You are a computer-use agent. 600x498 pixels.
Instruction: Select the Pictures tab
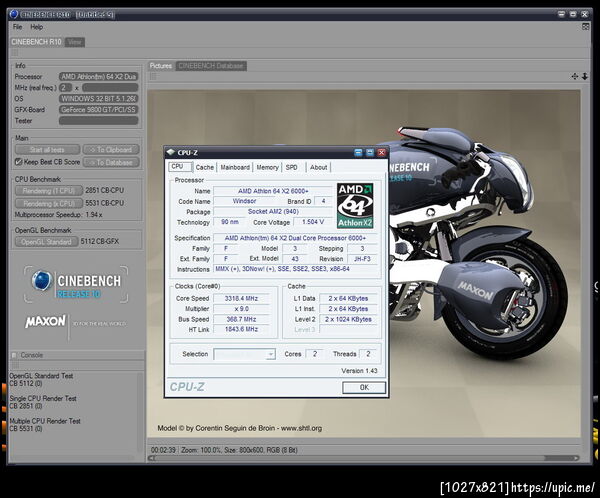[161, 66]
